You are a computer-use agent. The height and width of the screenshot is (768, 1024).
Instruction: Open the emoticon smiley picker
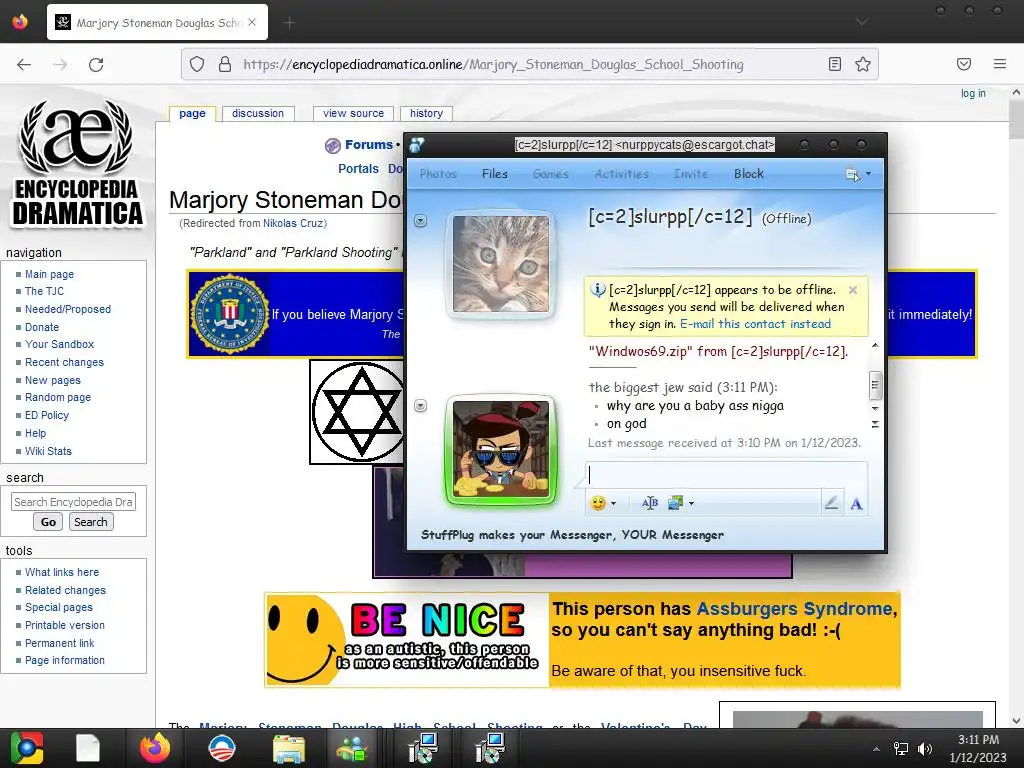coord(598,503)
